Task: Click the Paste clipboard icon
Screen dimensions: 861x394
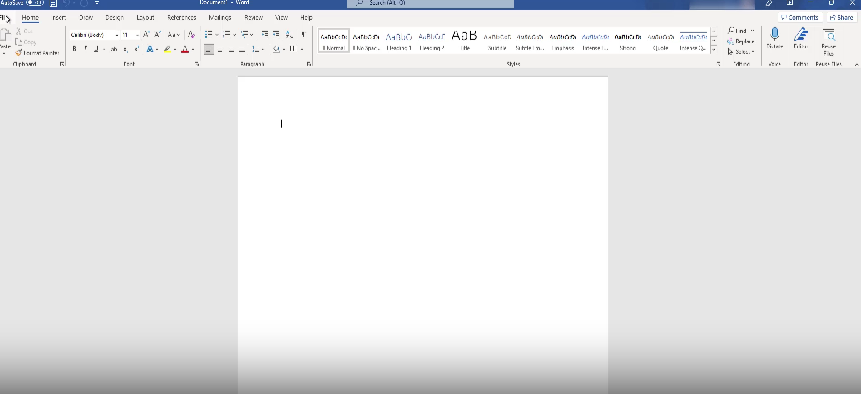Action: tap(4, 36)
